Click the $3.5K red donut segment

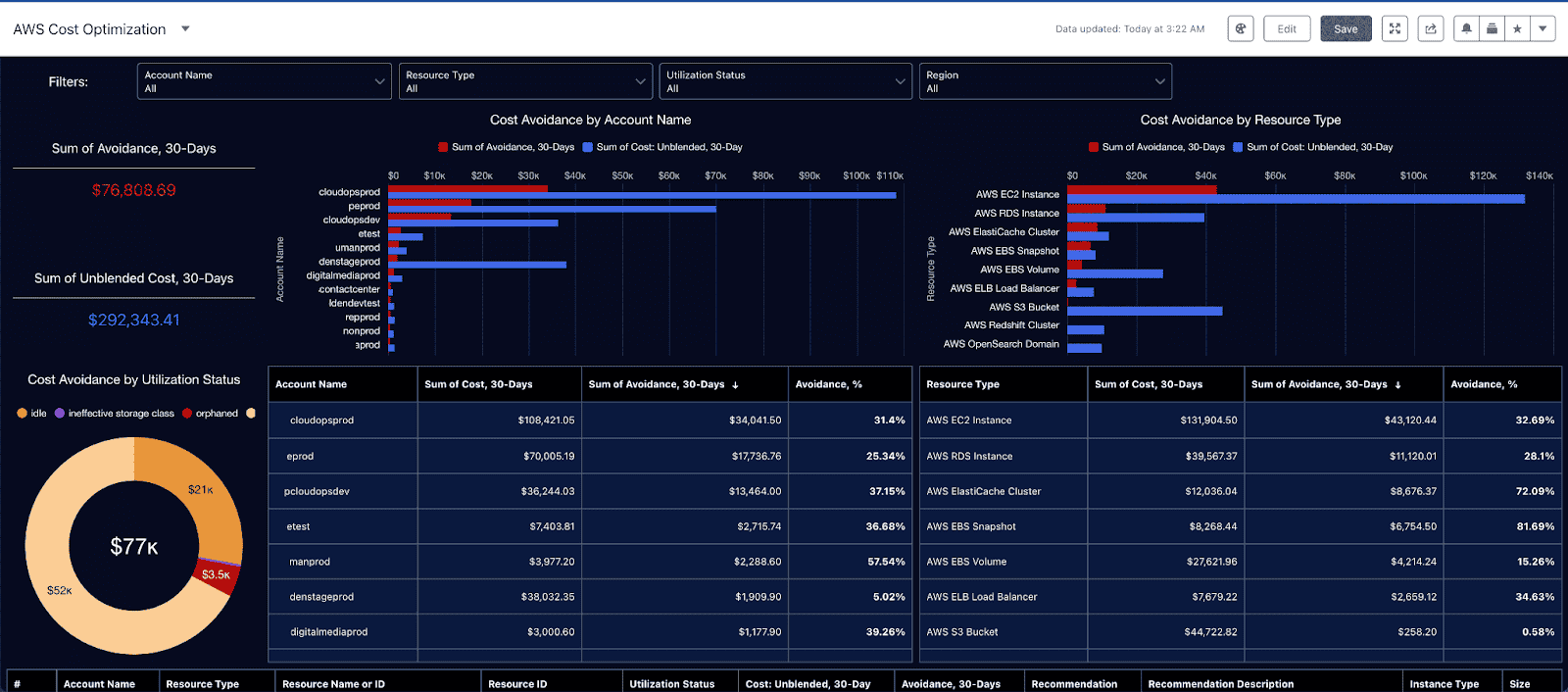coord(216,574)
